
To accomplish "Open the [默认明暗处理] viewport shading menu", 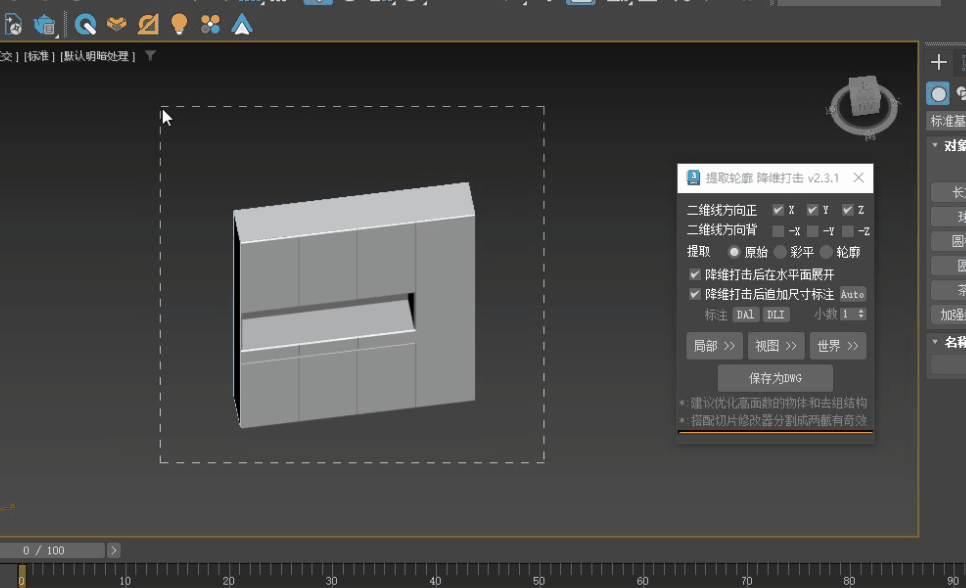I will coord(97,56).
